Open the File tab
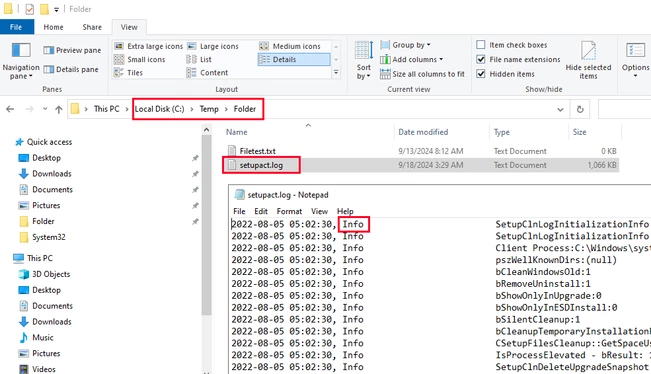The height and width of the screenshot is (374, 651). pyautogui.click(x=16, y=27)
